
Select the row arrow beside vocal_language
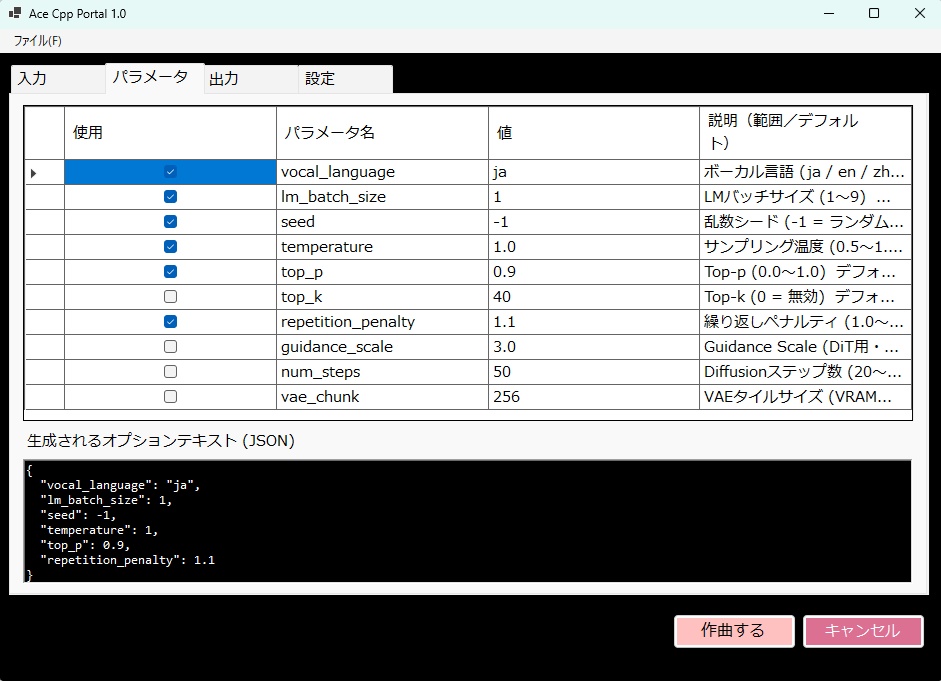tap(44, 172)
